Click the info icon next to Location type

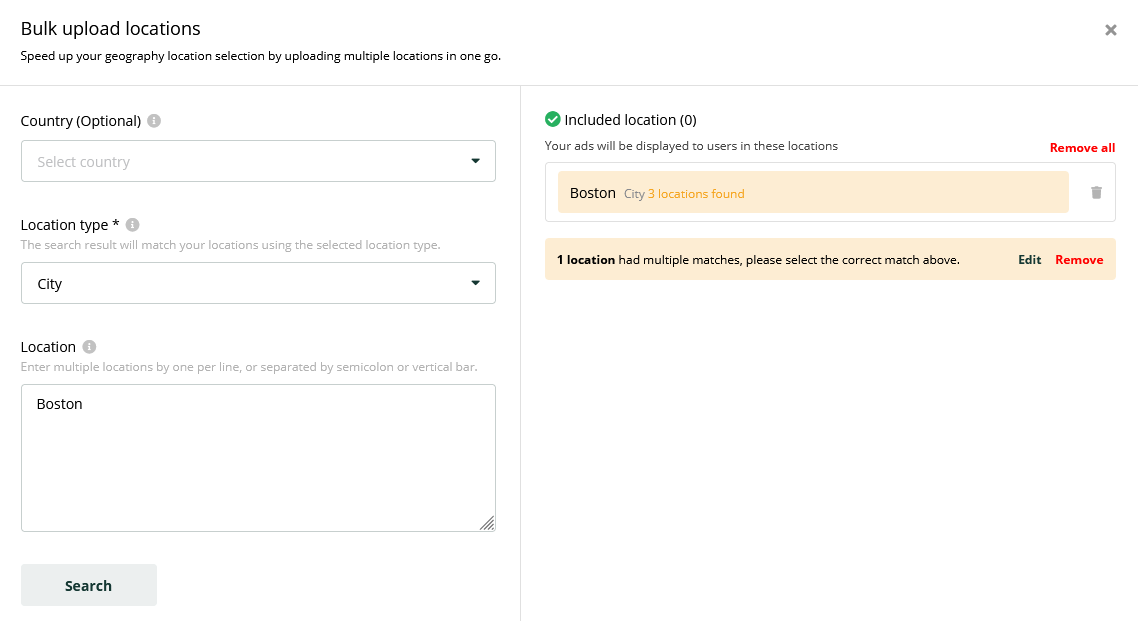pos(132,225)
